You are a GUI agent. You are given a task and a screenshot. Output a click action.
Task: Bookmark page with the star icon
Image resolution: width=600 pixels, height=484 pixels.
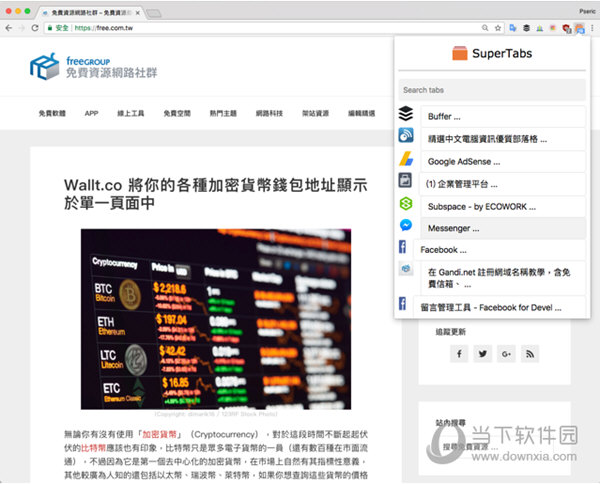pyautogui.click(x=498, y=28)
